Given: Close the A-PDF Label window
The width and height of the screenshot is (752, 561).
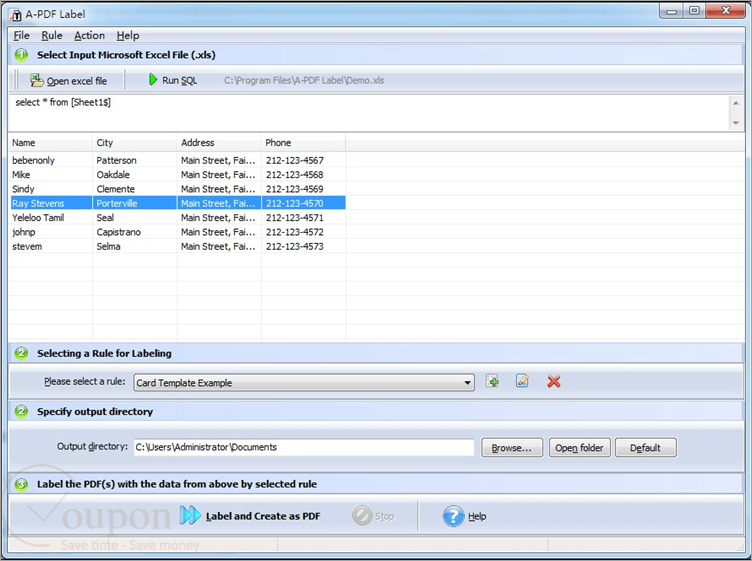Looking at the screenshot, I should [725, 11].
